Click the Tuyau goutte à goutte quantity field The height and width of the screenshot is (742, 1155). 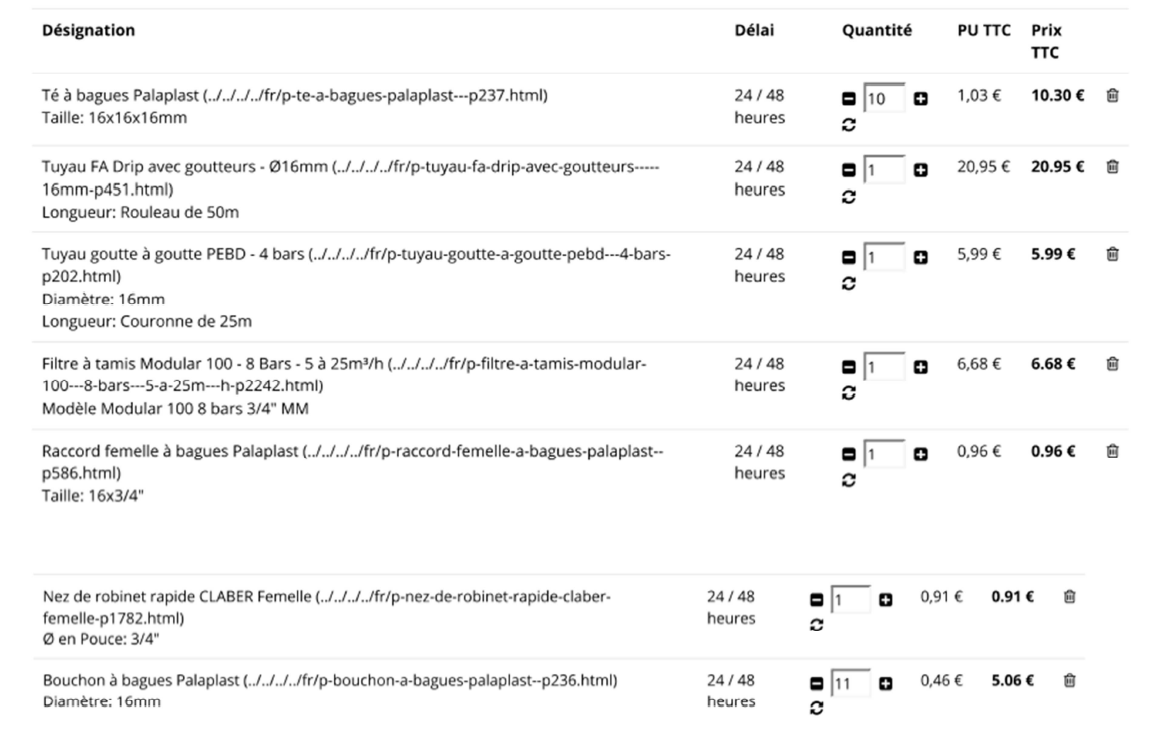click(x=884, y=257)
